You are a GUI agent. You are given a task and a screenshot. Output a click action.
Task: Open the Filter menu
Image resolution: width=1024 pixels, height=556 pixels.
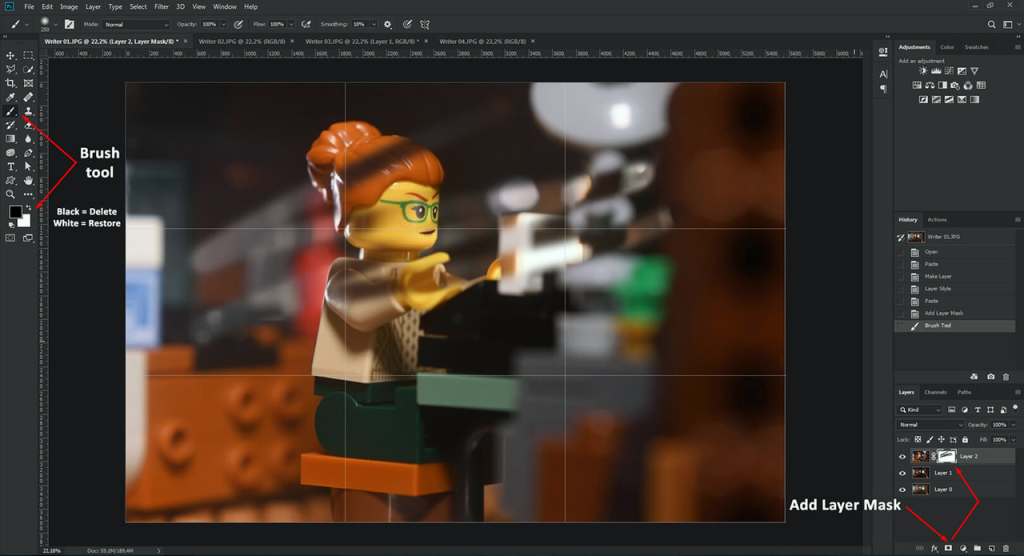pyautogui.click(x=161, y=7)
